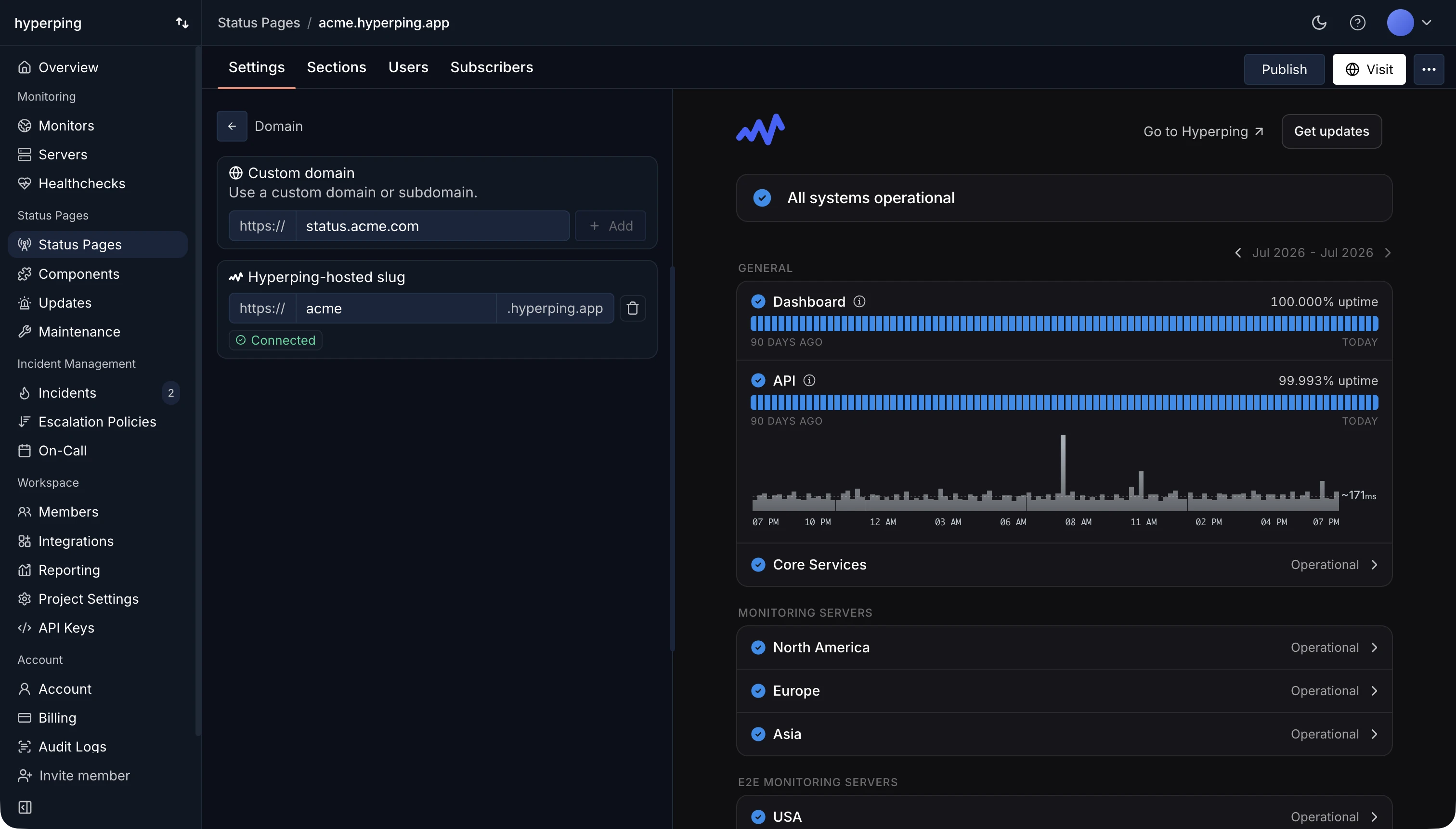The height and width of the screenshot is (829, 1456).
Task: Click the acme slug input field
Action: [x=396, y=309]
